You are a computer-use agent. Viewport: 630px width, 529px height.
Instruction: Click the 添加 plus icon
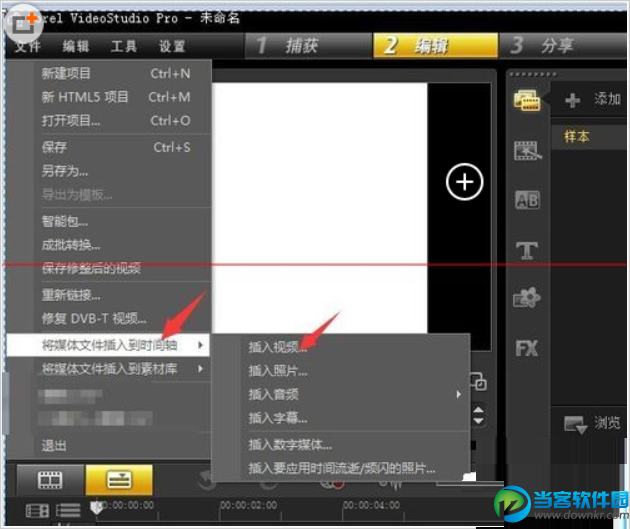point(573,100)
